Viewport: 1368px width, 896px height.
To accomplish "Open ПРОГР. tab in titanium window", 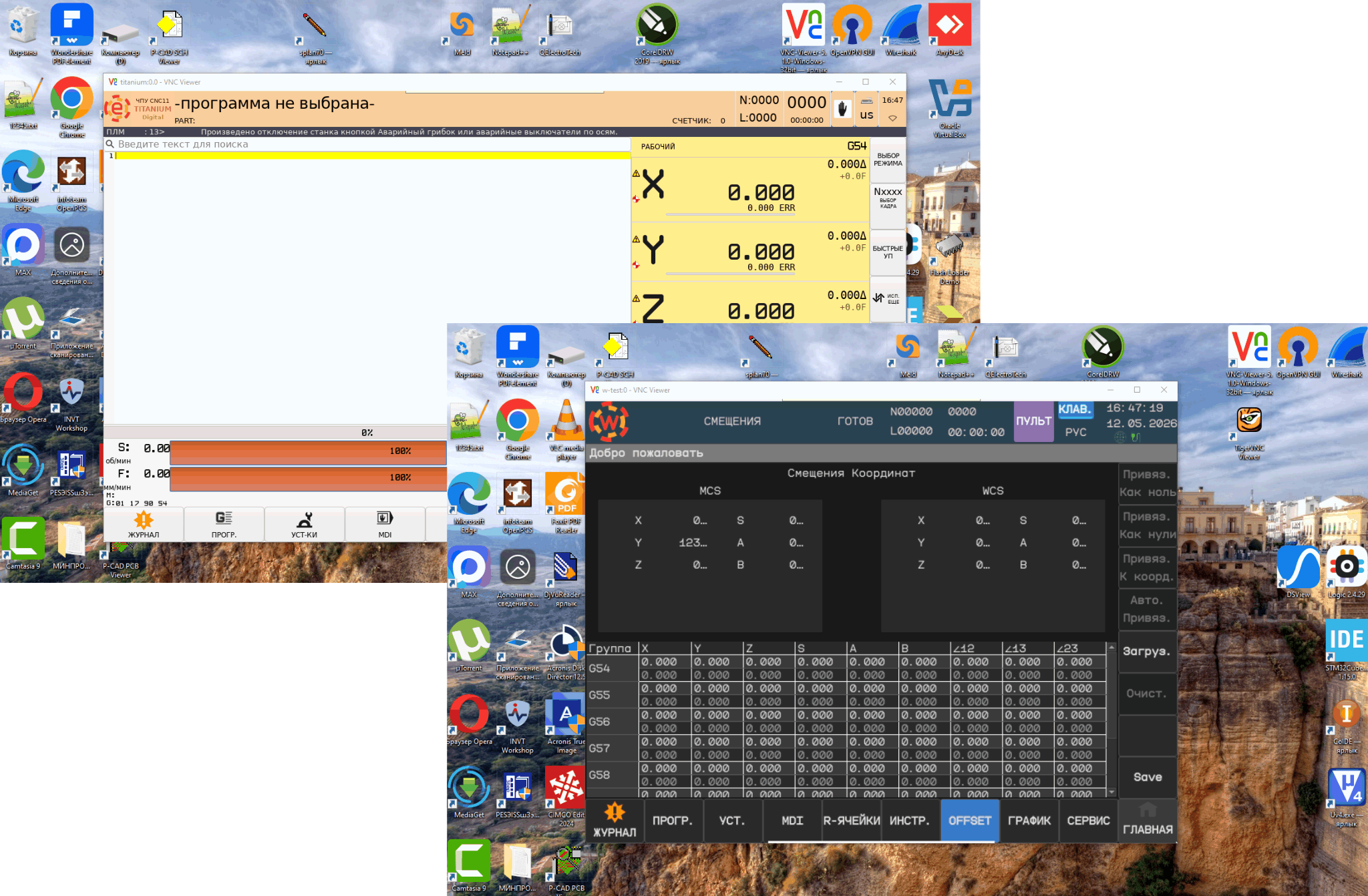I will [x=224, y=525].
